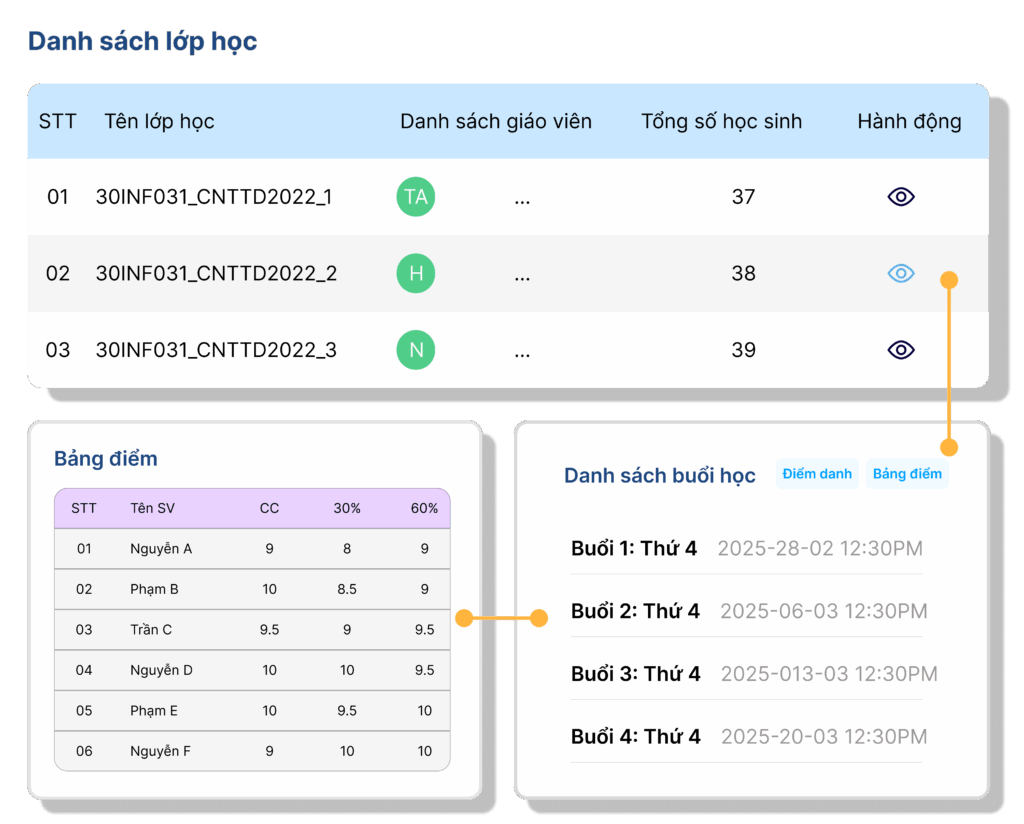Open the Điểm danh tab
The width and height of the screenshot is (1024, 824).
tap(817, 474)
